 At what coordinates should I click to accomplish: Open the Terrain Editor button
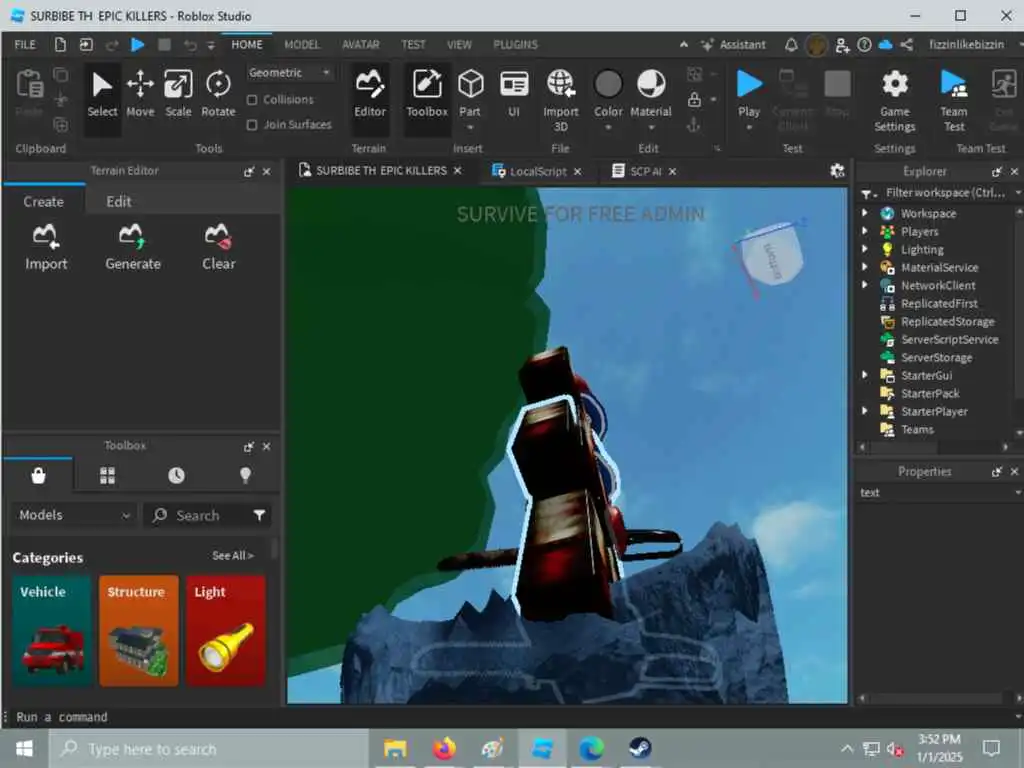click(370, 95)
